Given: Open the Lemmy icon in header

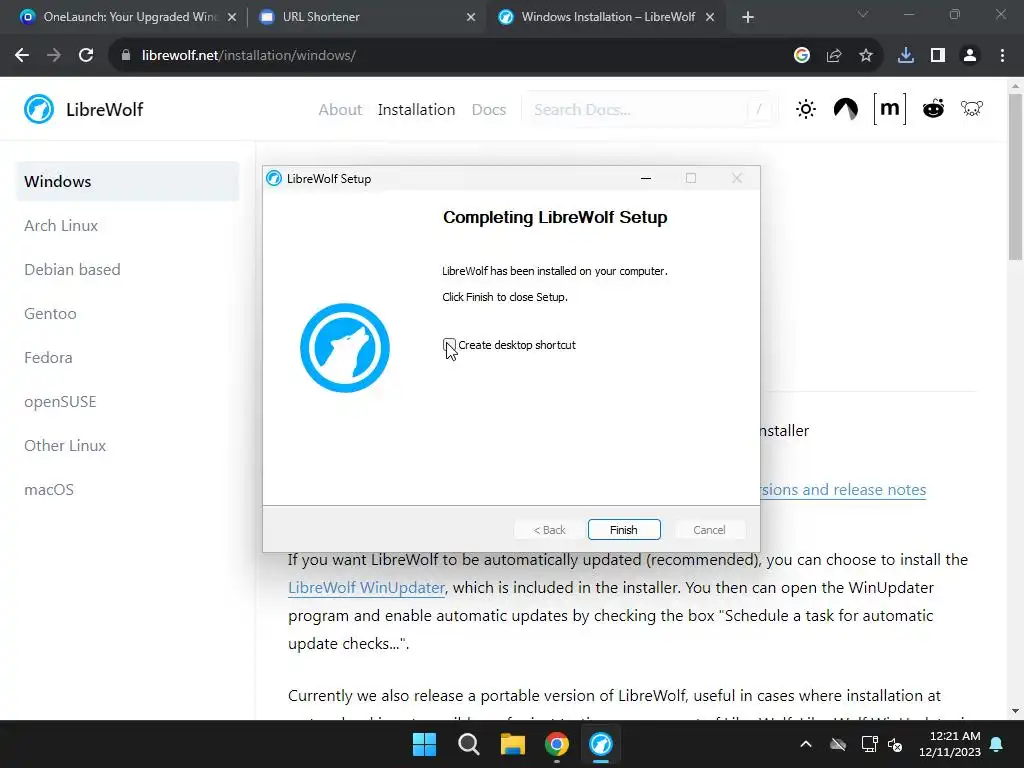Looking at the screenshot, I should coord(972,108).
